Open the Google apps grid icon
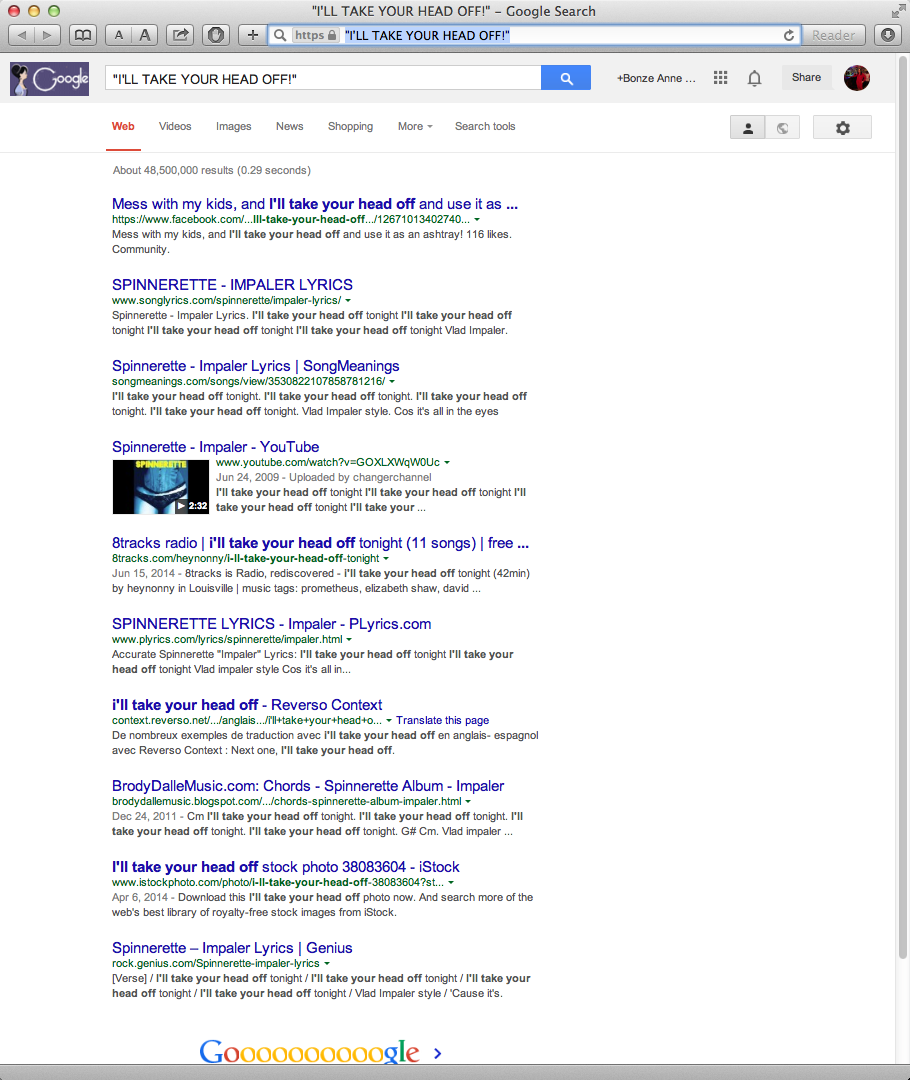The width and height of the screenshot is (910, 1080). tap(721, 78)
